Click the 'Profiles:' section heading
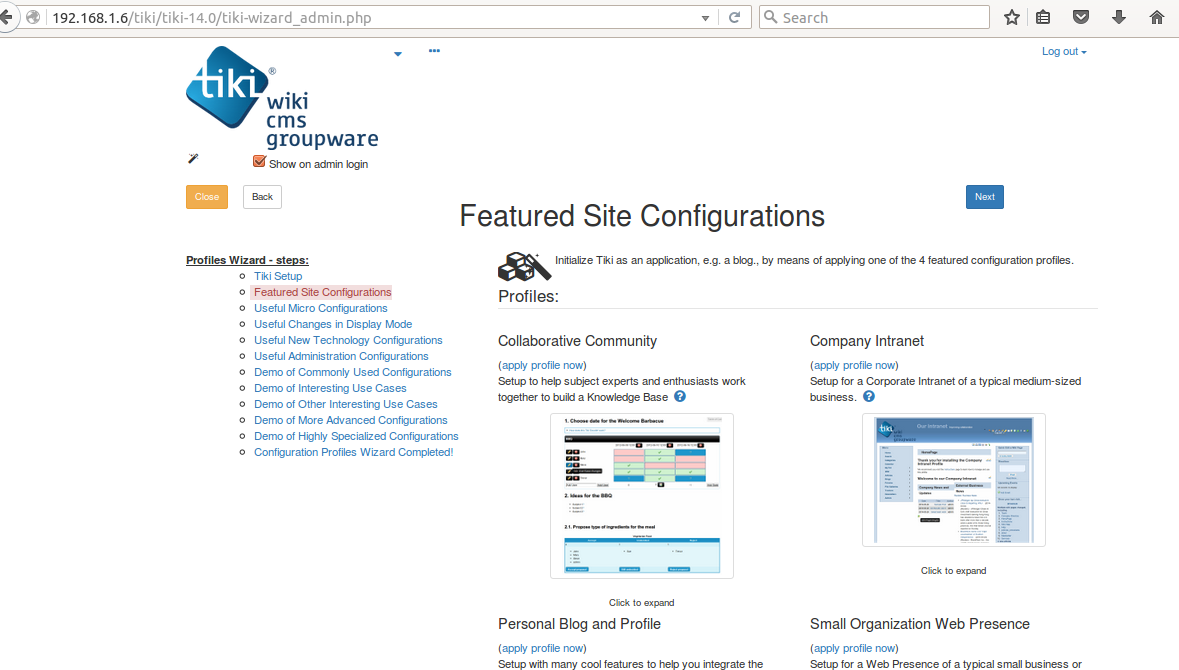 [529, 296]
